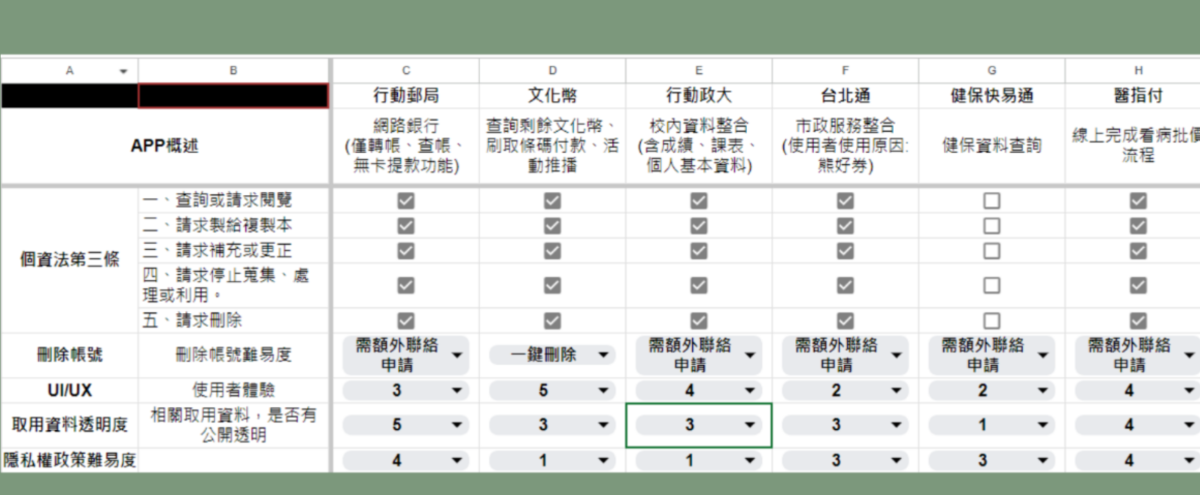
Task: Select the 行動政大 header cell
Action: (699, 96)
